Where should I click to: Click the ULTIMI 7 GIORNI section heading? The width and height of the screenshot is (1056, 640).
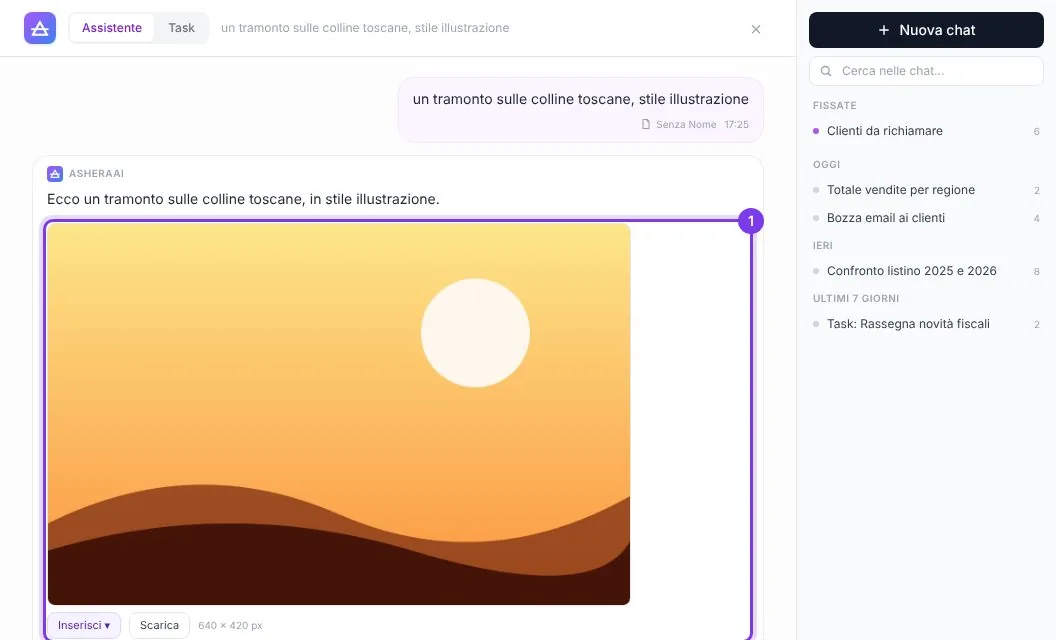click(x=856, y=298)
